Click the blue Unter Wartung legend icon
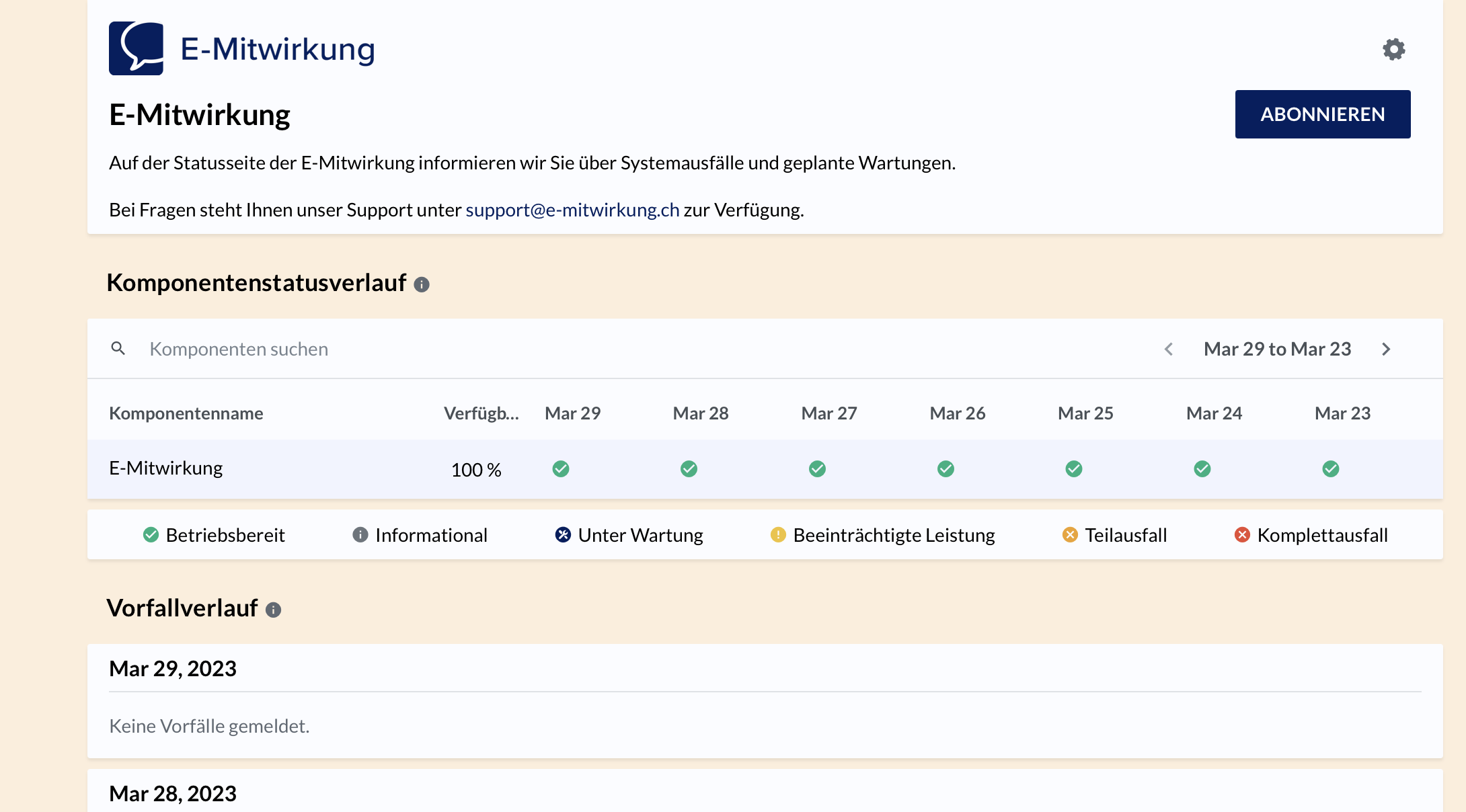The height and width of the screenshot is (812, 1466). pos(563,534)
